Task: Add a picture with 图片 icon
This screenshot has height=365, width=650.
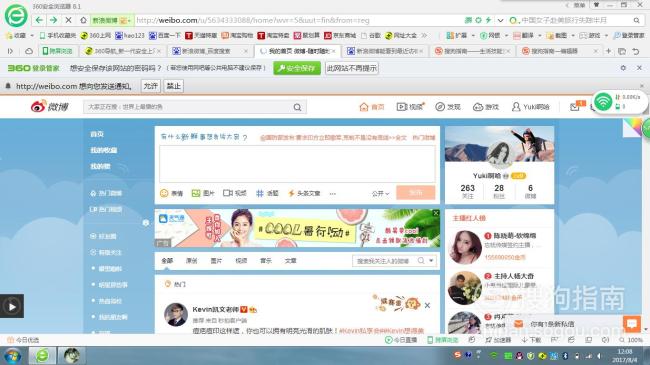Action: (203, 193)
